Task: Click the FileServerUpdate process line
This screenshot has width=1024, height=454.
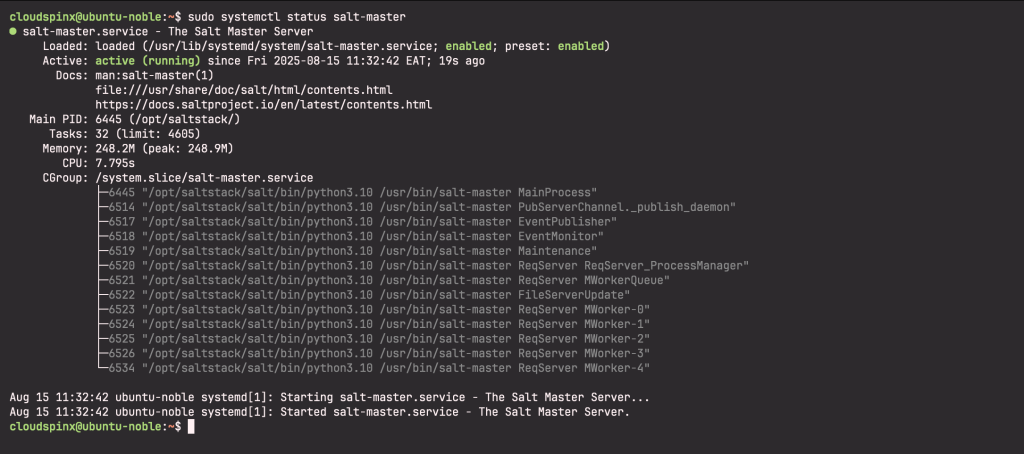Action: tap(363, 295)
